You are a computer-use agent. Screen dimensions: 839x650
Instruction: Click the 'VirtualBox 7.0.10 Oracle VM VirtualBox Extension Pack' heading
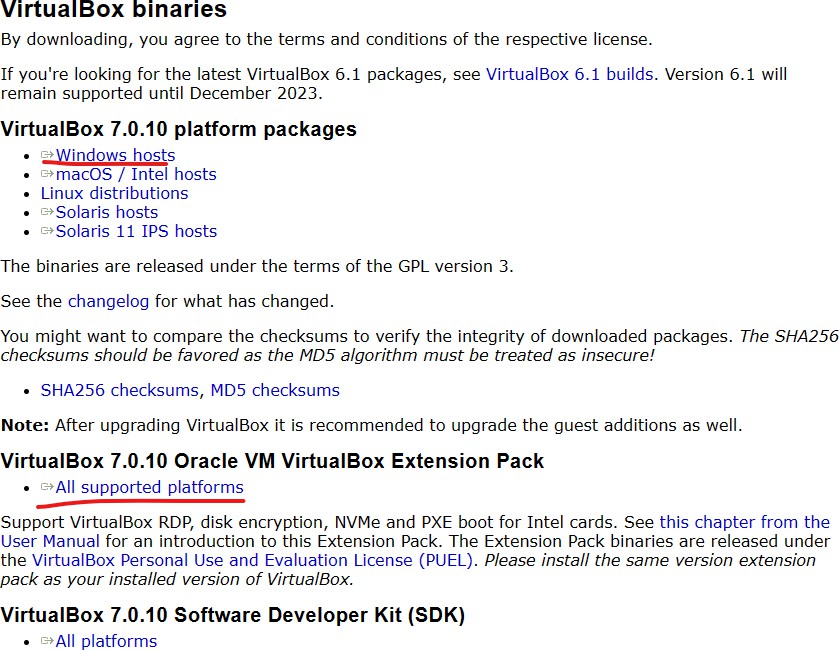(272, 461)
